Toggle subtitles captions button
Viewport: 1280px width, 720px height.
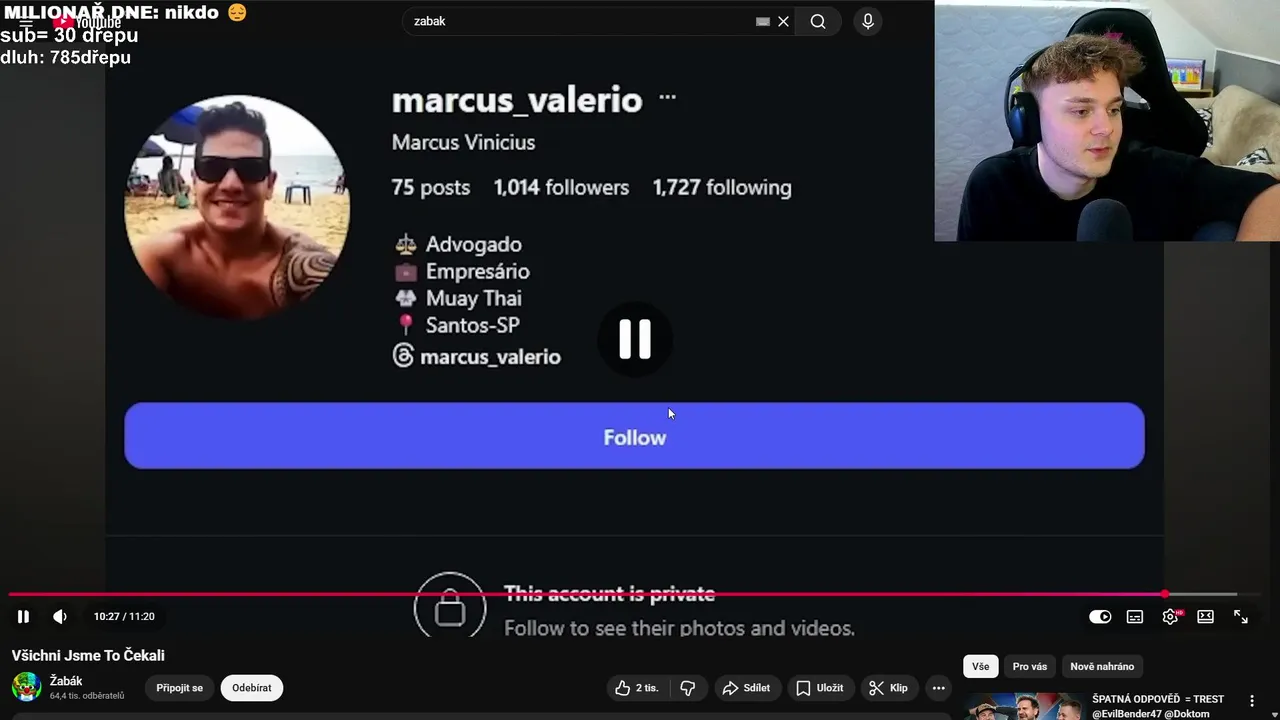tap(1135, 617)
